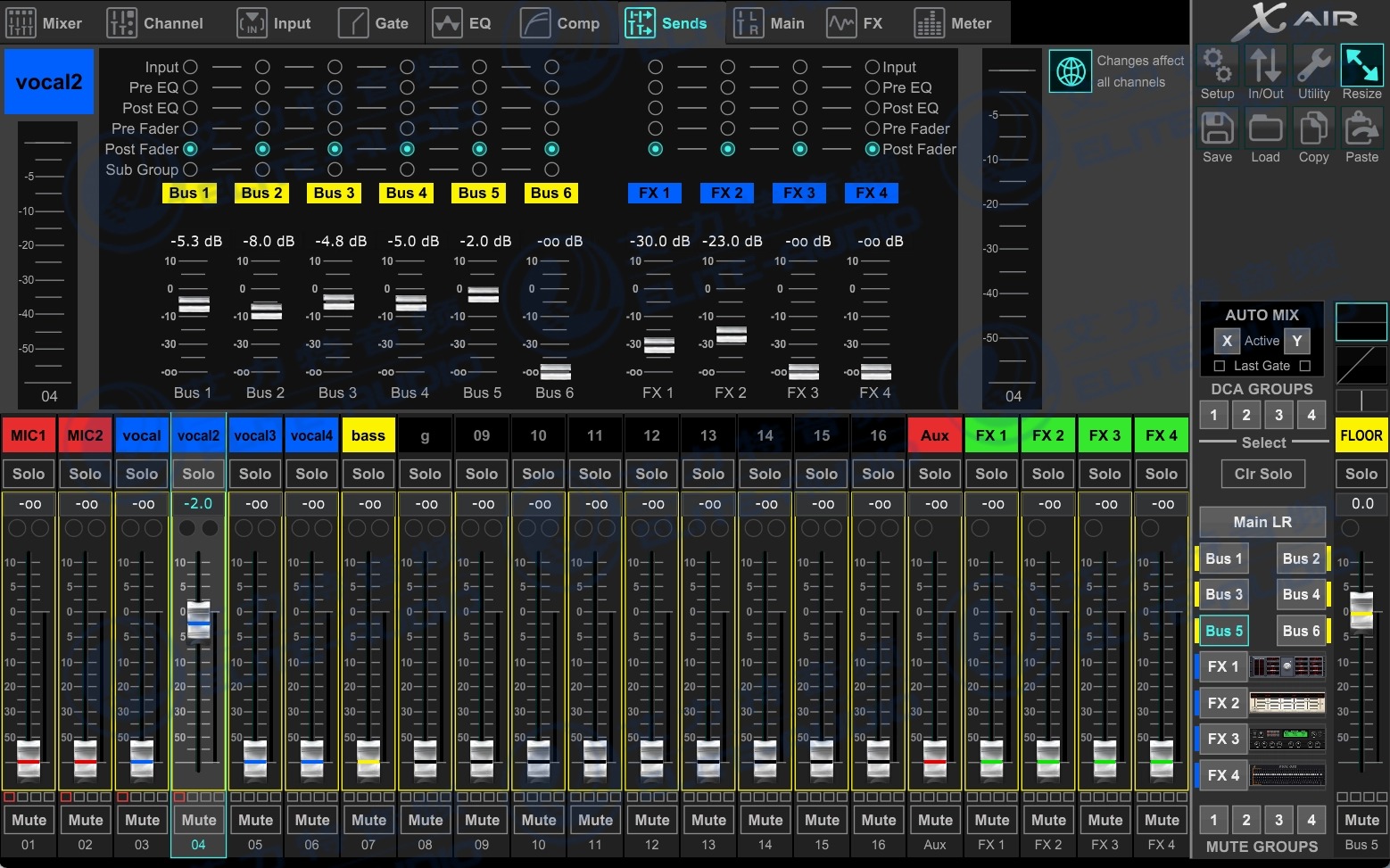Click the Paste clipboard icon
Image resolution: width=1390 pixels, height=868 pixels.
tap(1361, 129)
